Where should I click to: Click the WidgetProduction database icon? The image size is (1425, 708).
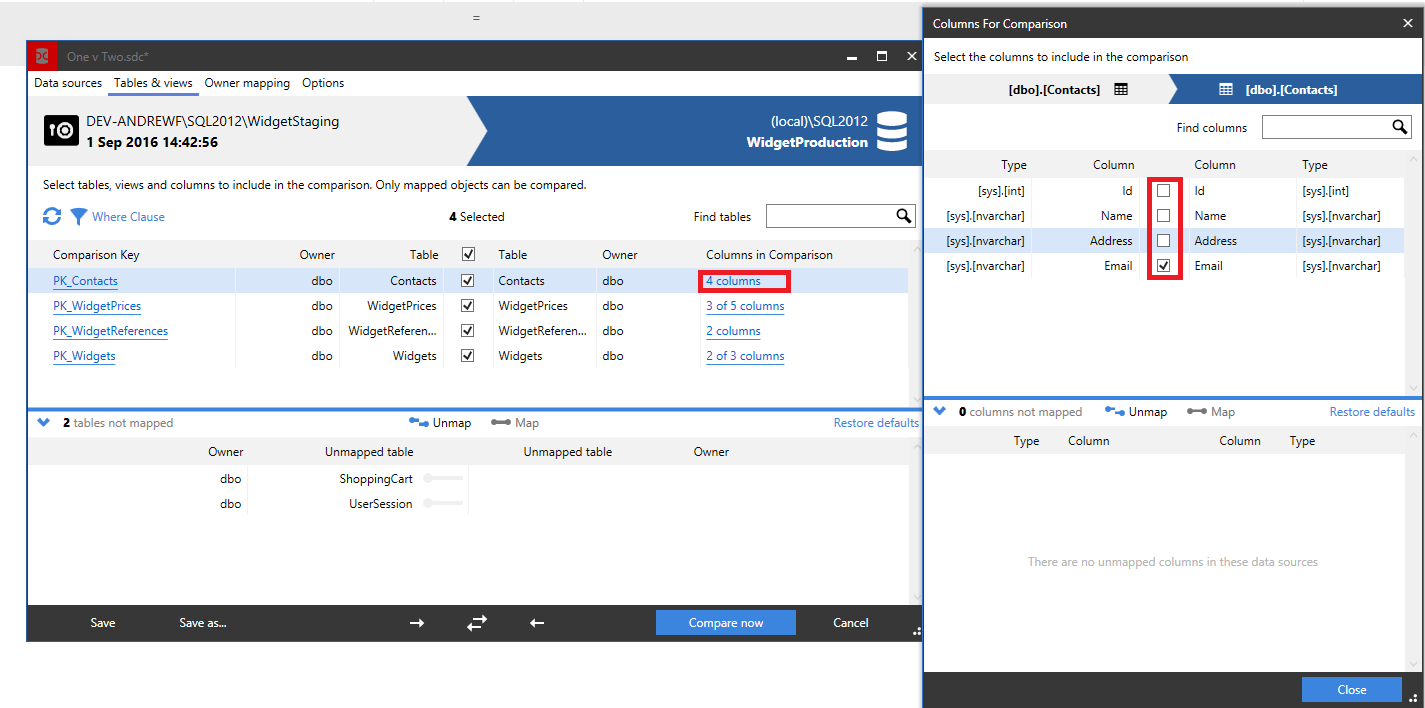pos(891,131)
